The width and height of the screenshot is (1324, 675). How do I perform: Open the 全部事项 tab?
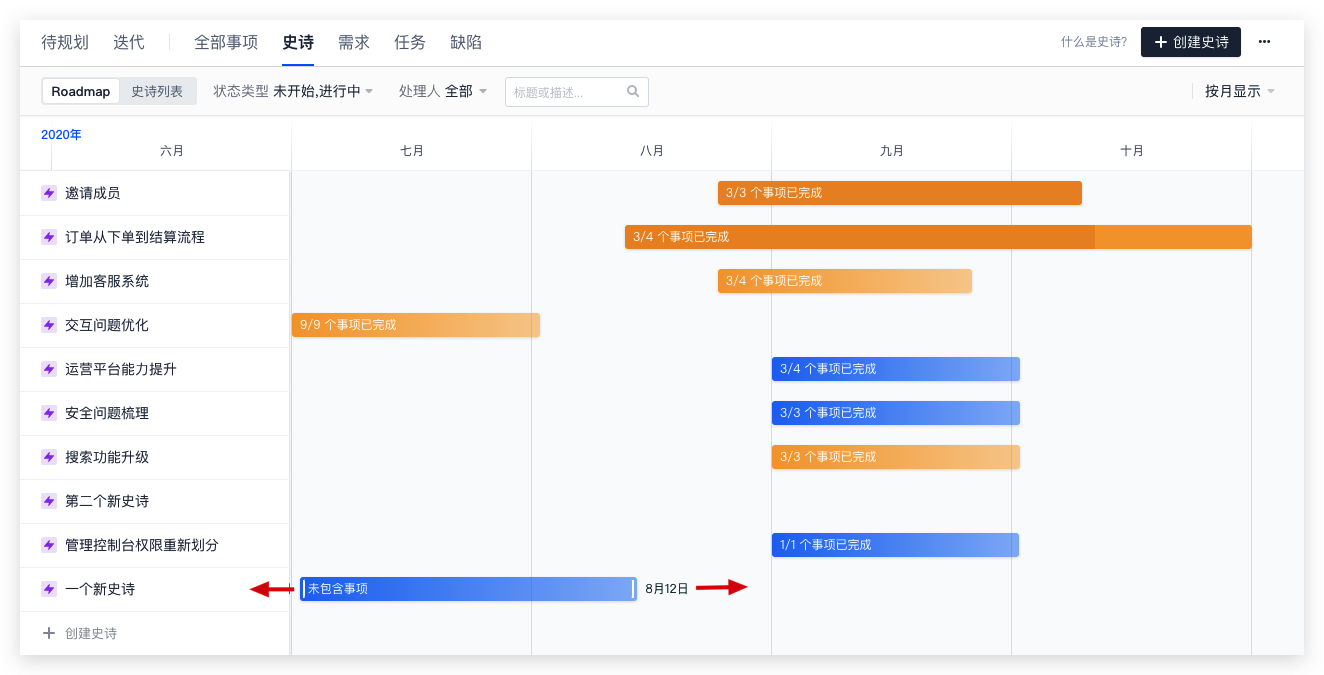click(x=226, y=42)
